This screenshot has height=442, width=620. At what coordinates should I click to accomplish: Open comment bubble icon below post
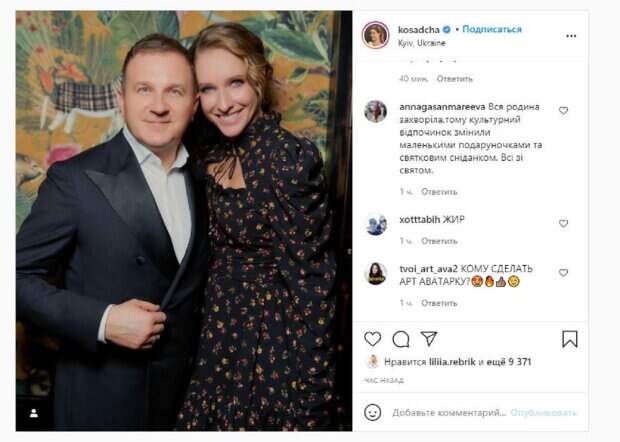pos(400,339)
